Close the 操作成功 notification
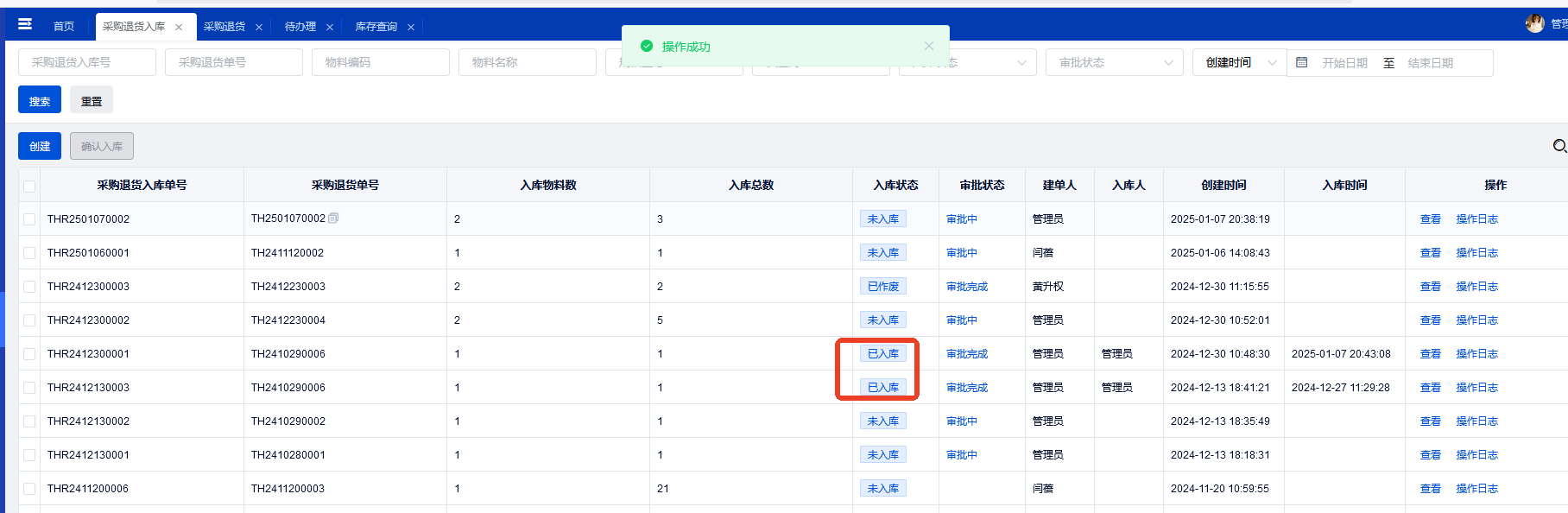 click(928, 46)
